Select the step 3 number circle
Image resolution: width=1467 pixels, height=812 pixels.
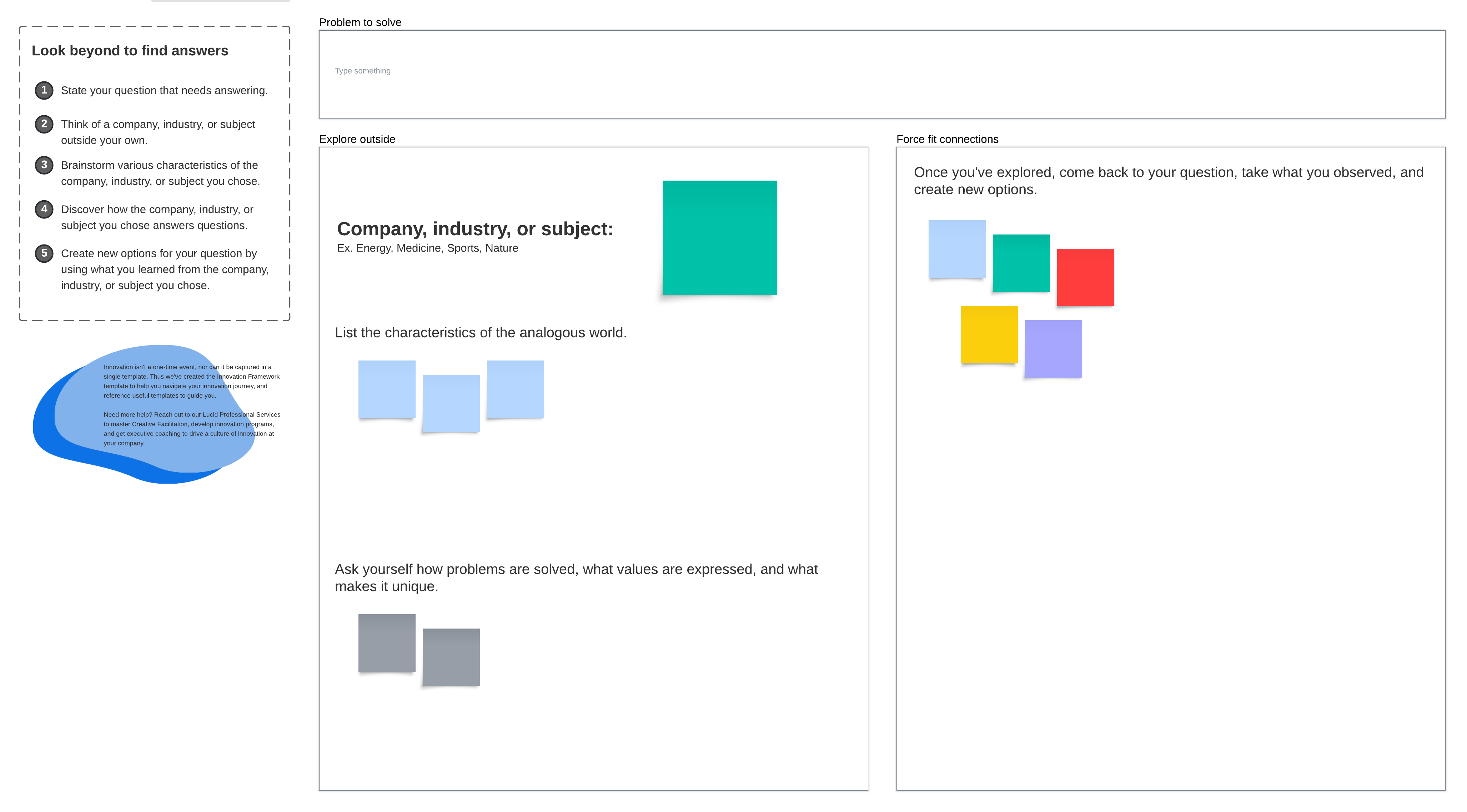(44, 165)
